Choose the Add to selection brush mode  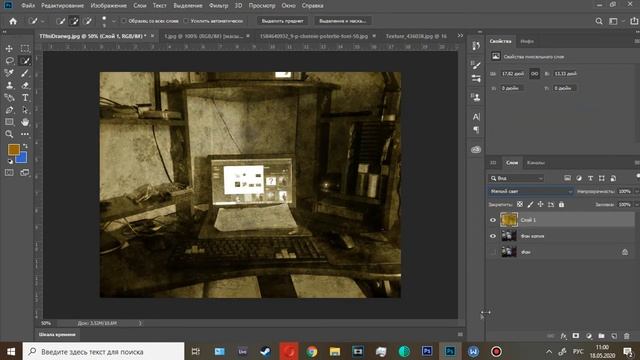pos(74,21)
